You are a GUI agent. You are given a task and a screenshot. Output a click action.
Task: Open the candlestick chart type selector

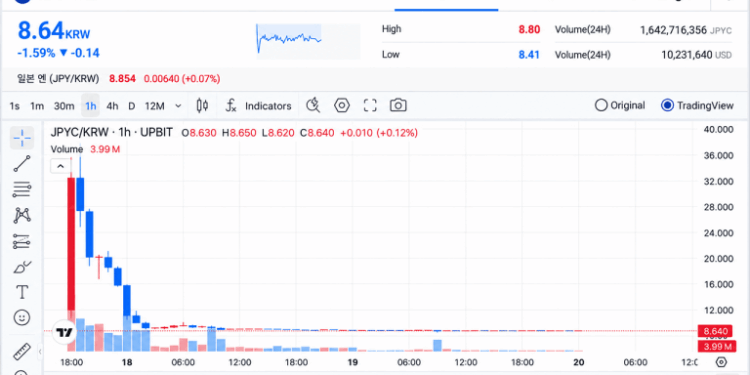point(202,106)
